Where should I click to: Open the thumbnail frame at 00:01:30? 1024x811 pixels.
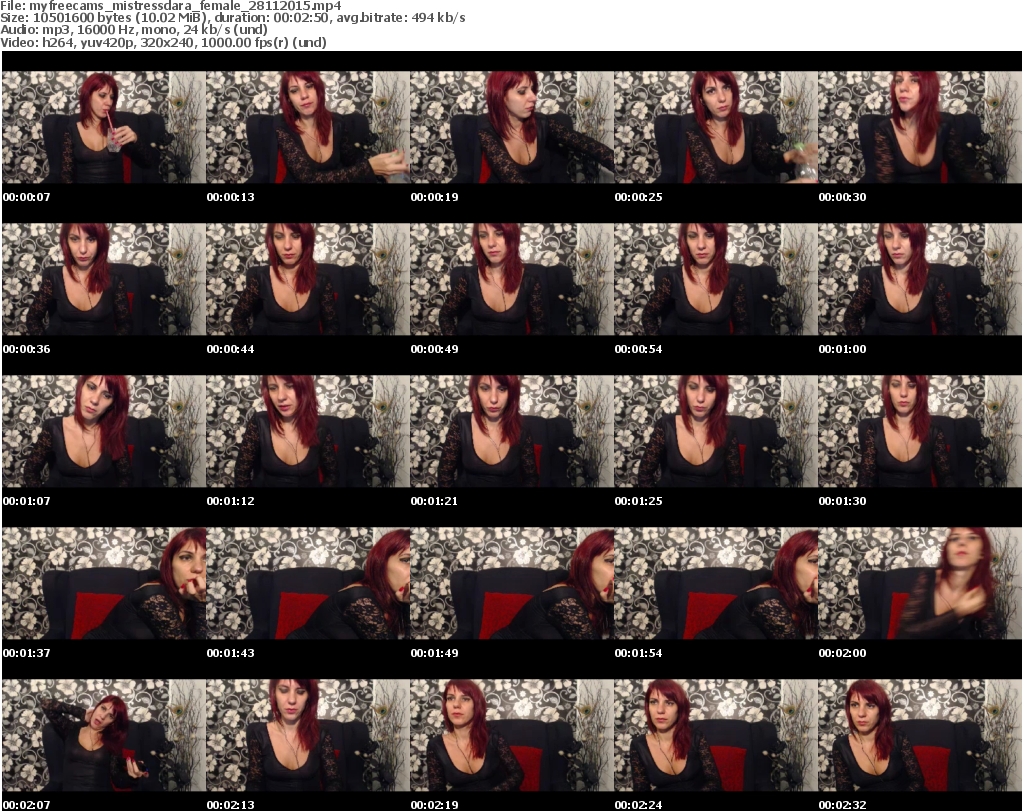tap(920, 432)
